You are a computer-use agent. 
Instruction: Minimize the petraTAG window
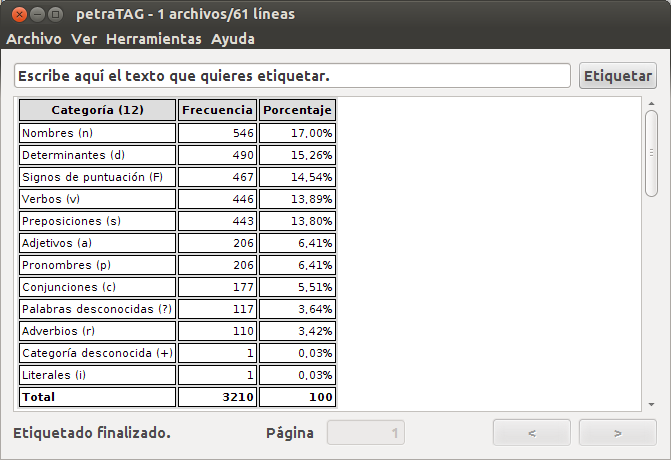pyautogui.click(x=36, y=14)
